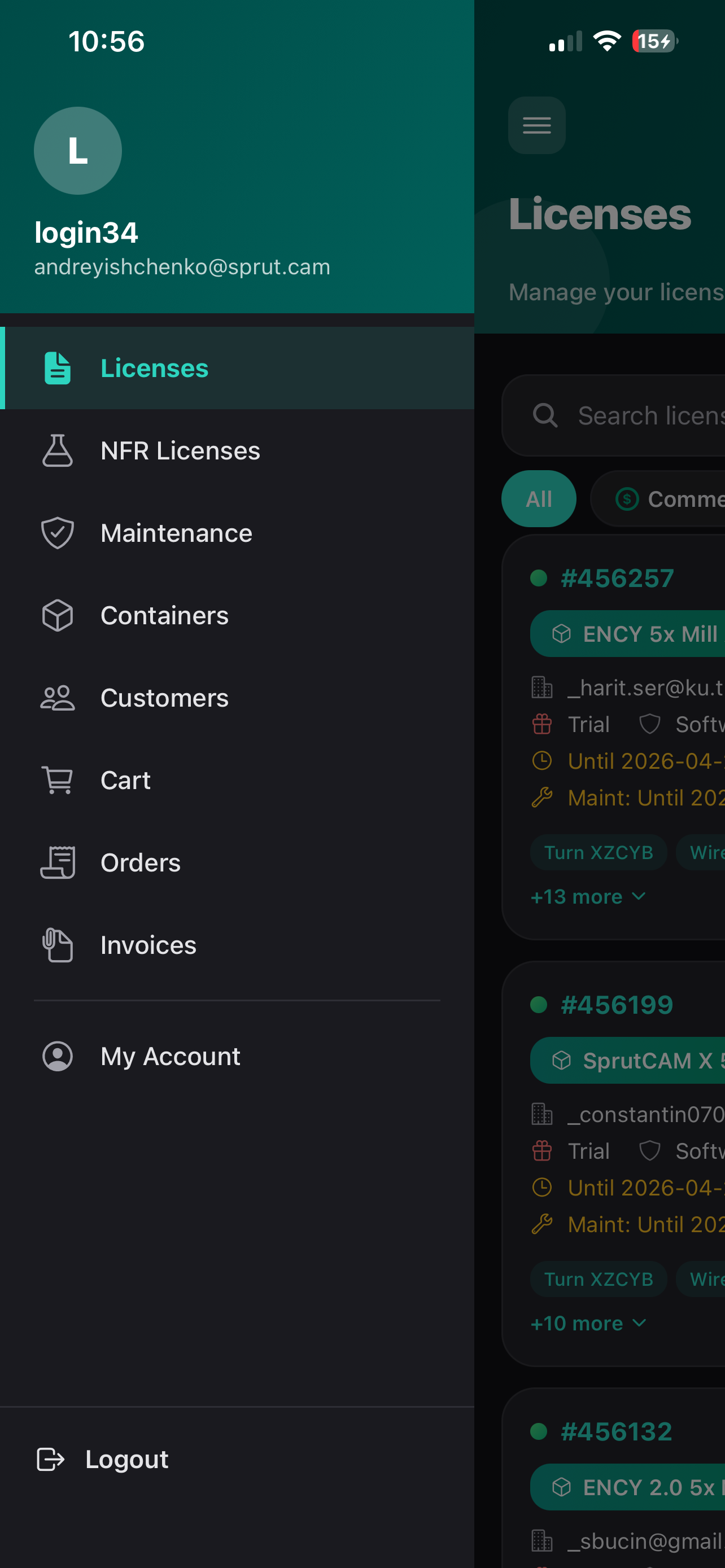Click the NFR Licenses flask icon
725x1568 pixels.
pyautogui.click(x=58, y=450)
